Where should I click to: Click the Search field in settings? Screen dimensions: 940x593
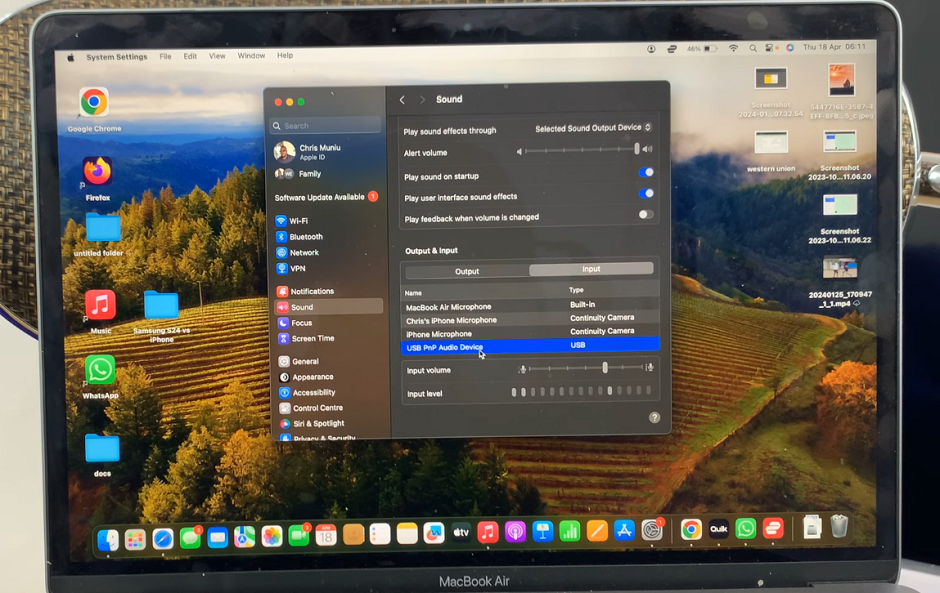coord(326,125)
